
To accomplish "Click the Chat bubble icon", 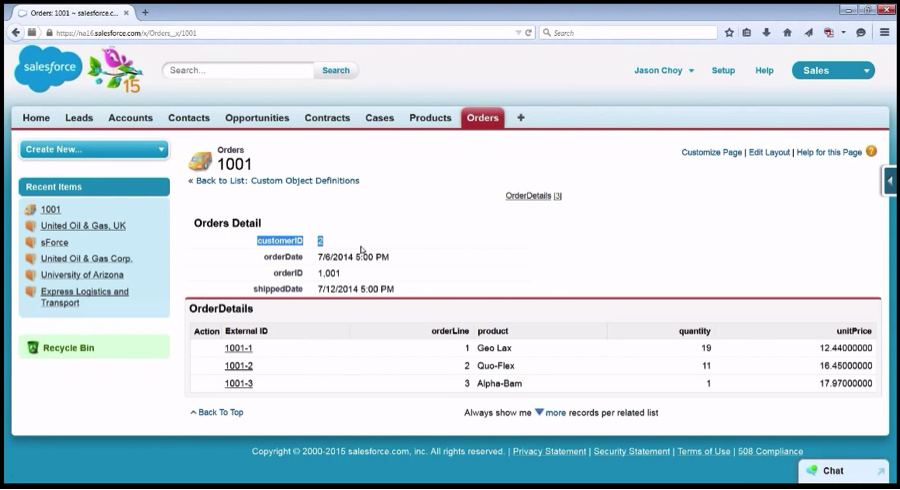I will click(812, 470).
